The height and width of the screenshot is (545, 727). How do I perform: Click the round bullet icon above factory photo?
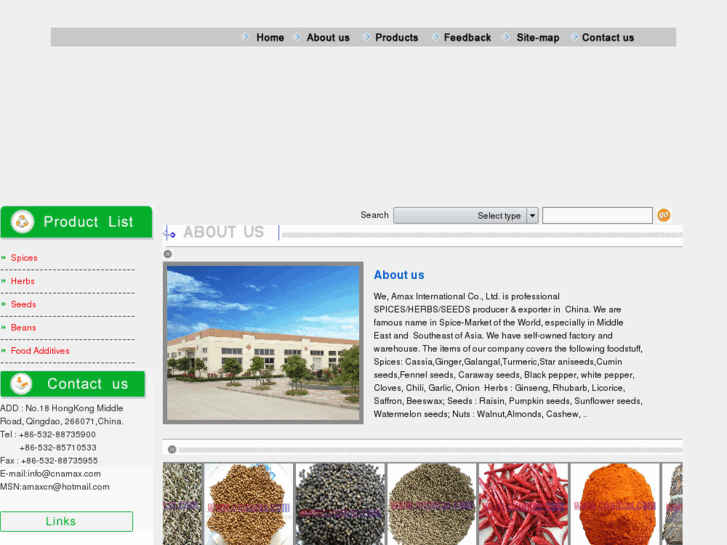click(x=168, y=254)
